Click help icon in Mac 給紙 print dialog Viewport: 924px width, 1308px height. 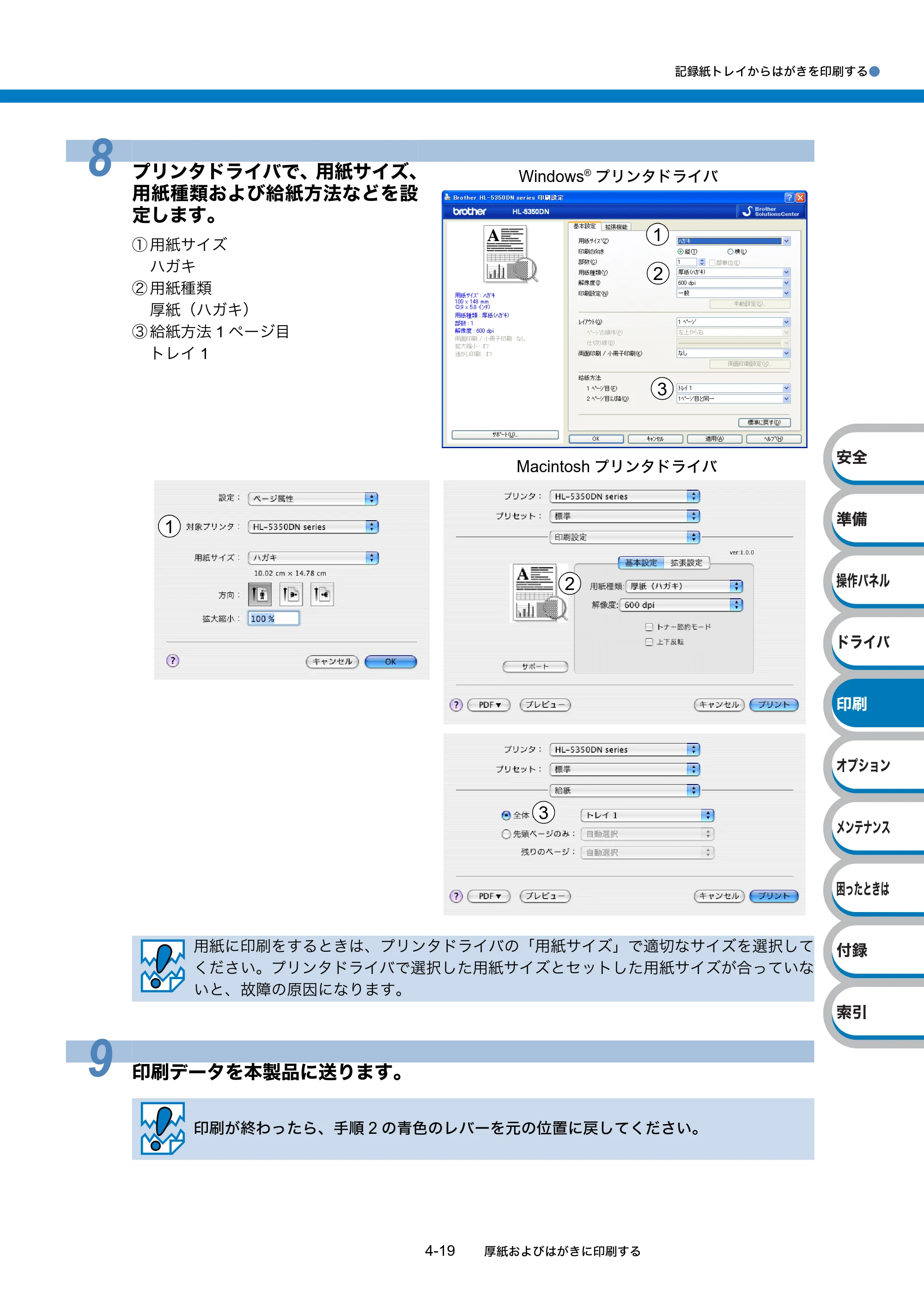coord(456,896)
